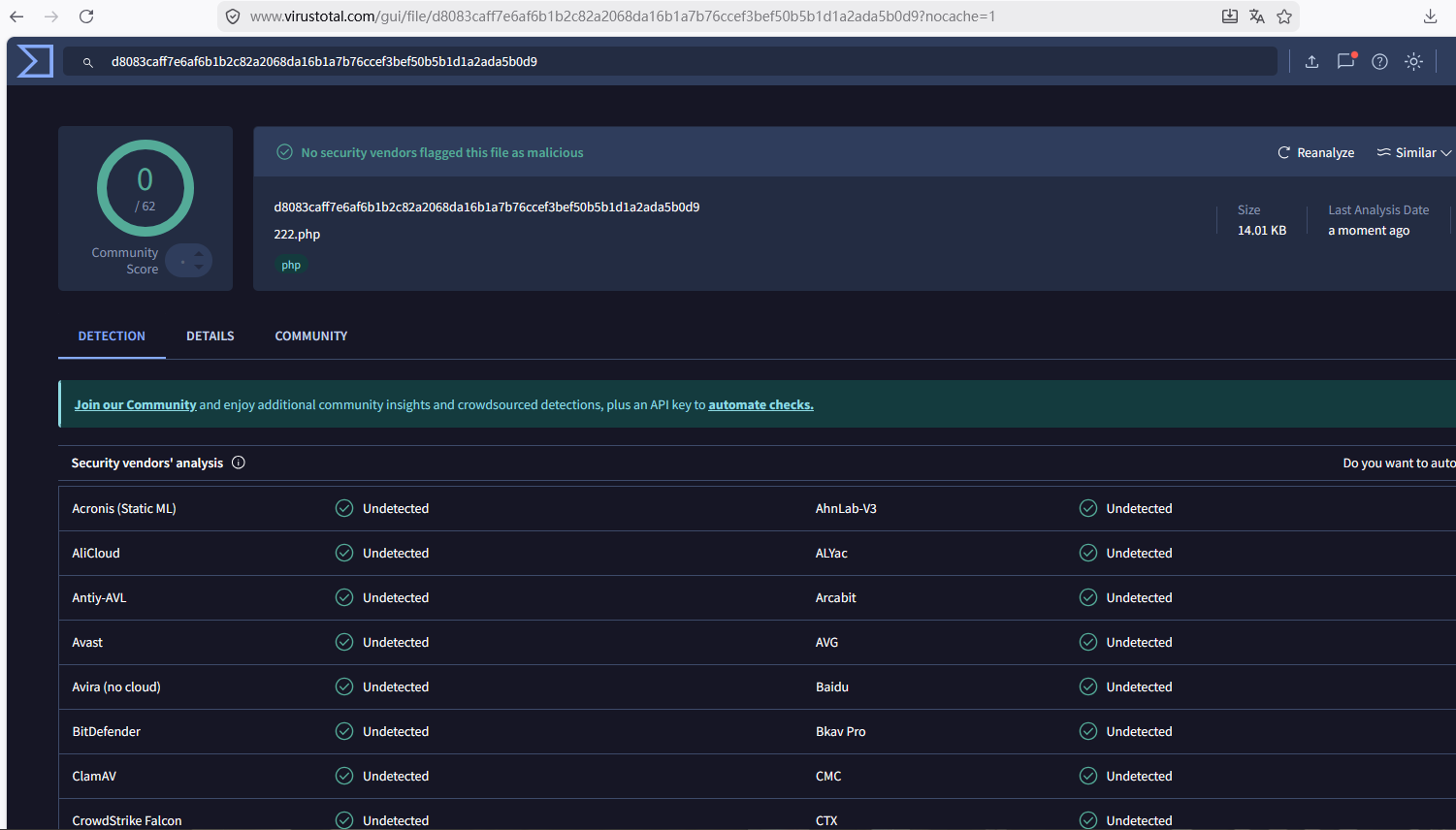This screenshot has width=1456, height=830.
Task: Click the Bkav Pro vendor name
Action: click(840, 731)
